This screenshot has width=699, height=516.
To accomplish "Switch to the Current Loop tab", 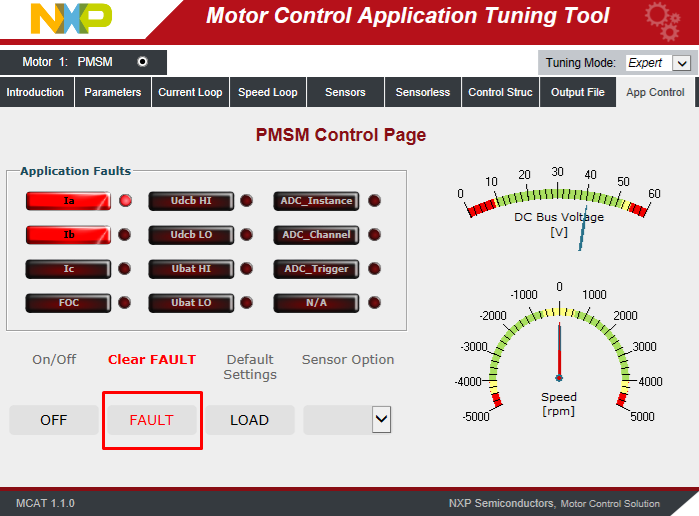I will [x=190, y=92].
